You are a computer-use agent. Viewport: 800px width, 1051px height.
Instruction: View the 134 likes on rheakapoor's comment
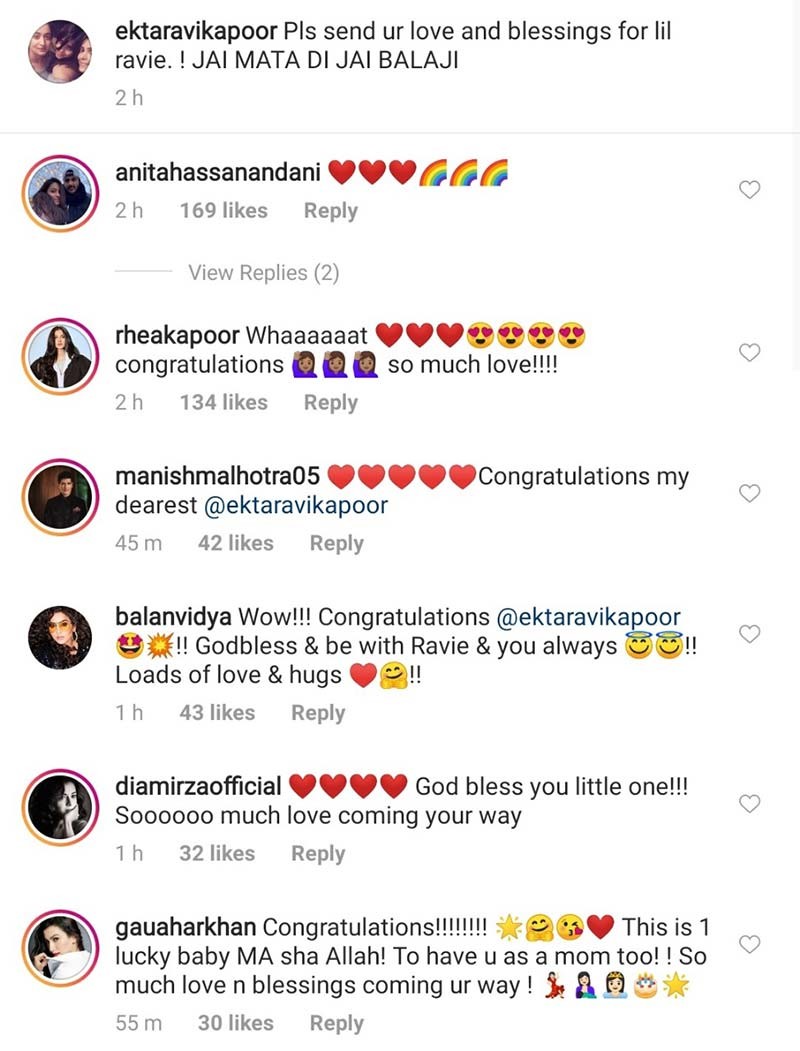223,402
